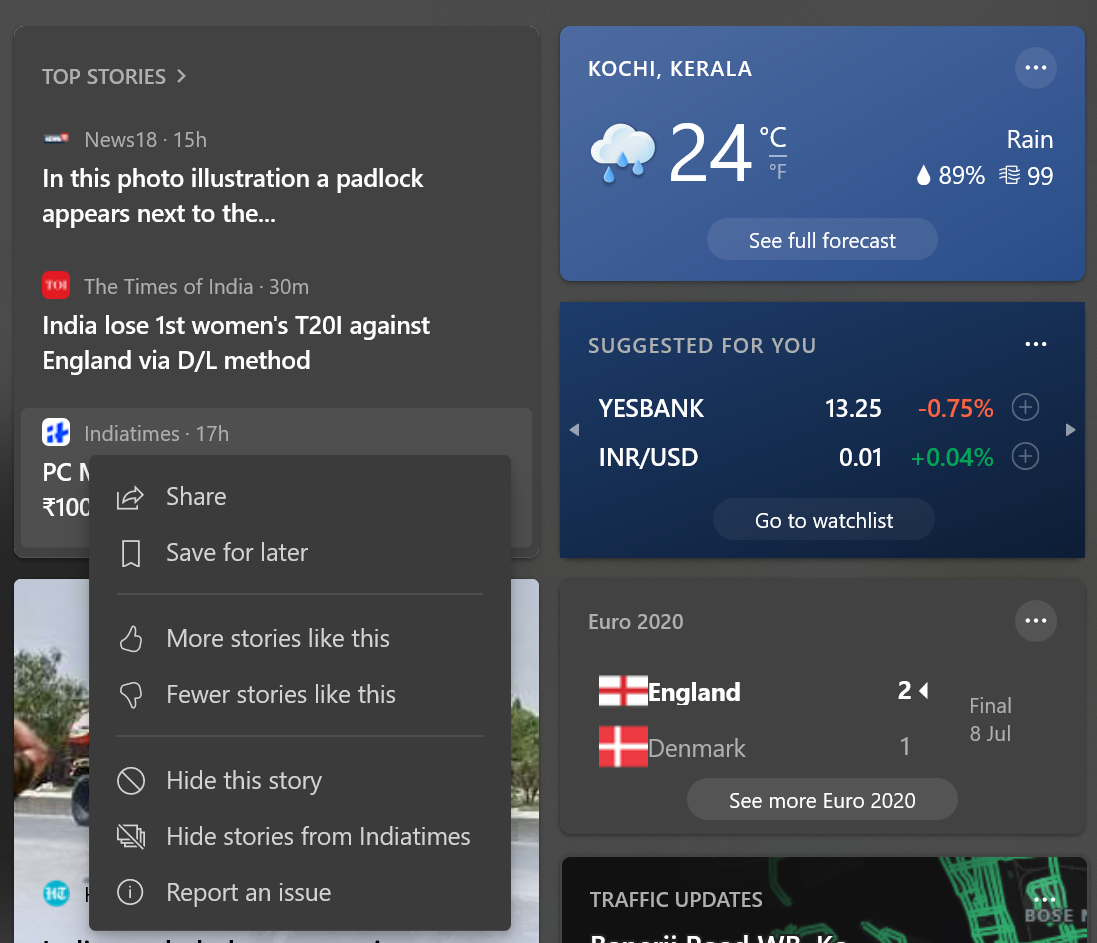Click the rain cloud weather icon
Screen dimensions: 1097x943
click(623, 153)
